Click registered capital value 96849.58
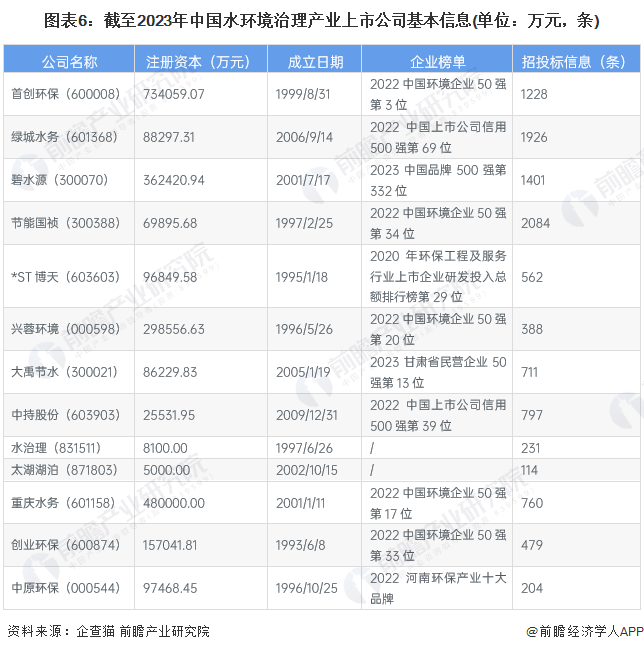Screen dimensions: 644x652 tap(170, 277)
